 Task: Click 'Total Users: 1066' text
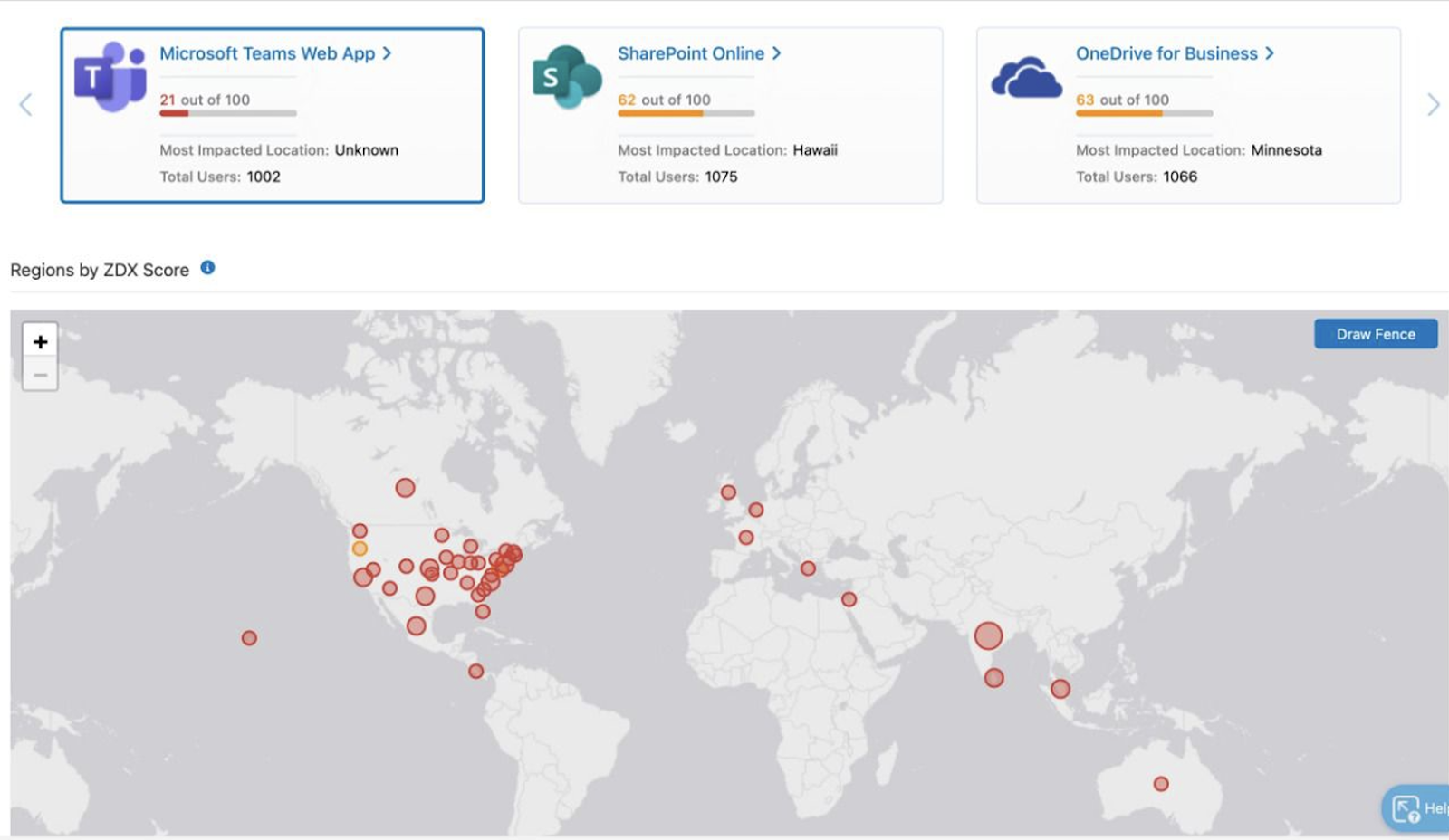1137,177
